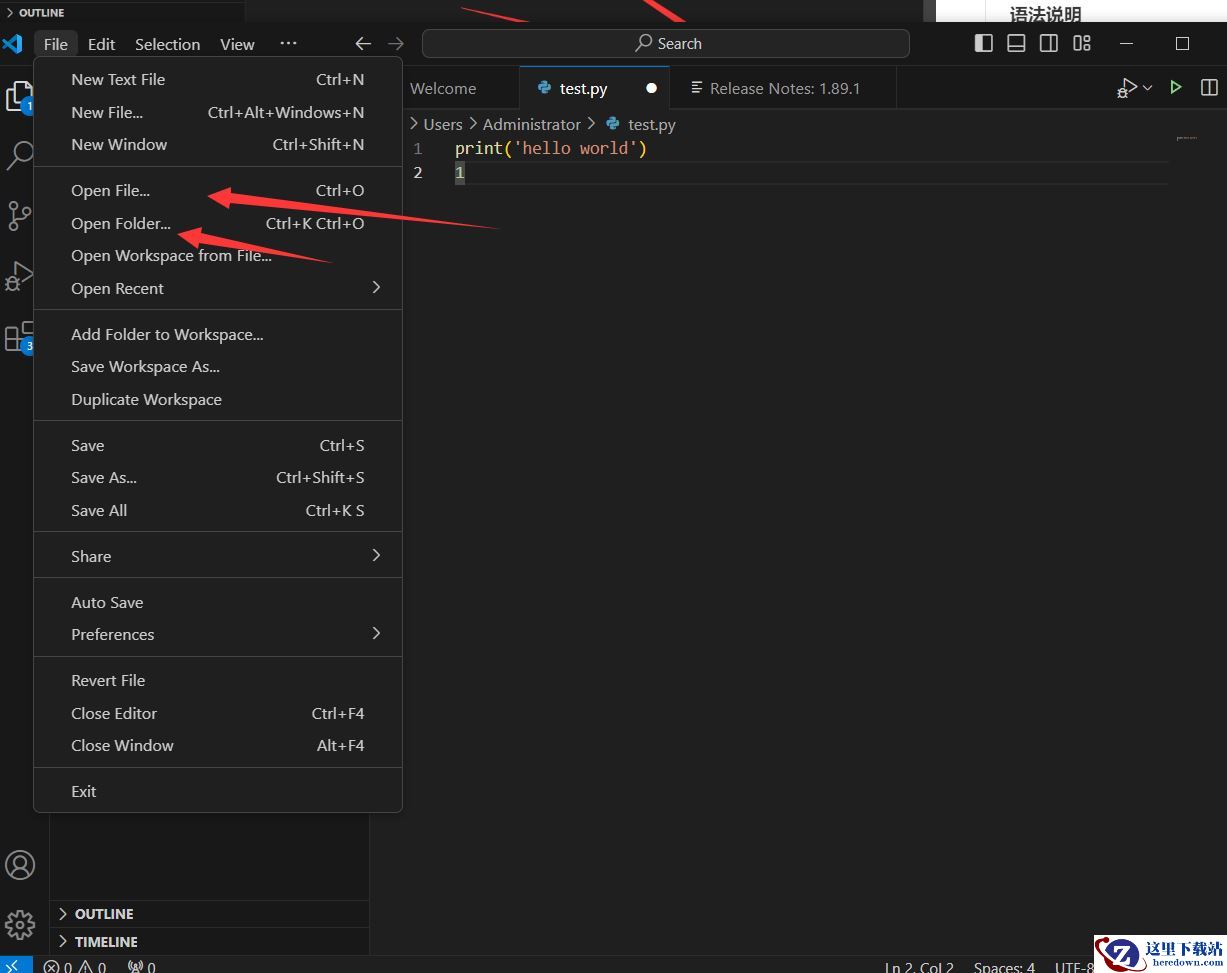
Task: Click line 1 print('hello world') code
Action: coord(551,149)
